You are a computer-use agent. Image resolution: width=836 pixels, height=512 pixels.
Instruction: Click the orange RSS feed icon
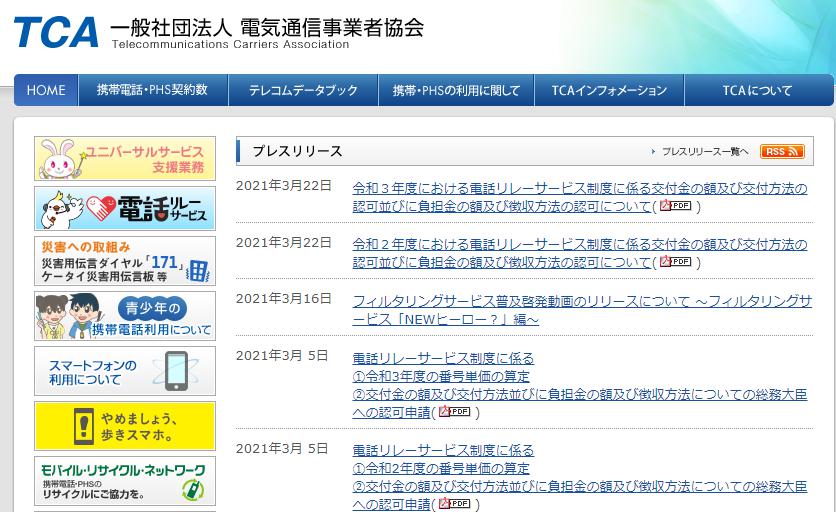tap(782, 151)
